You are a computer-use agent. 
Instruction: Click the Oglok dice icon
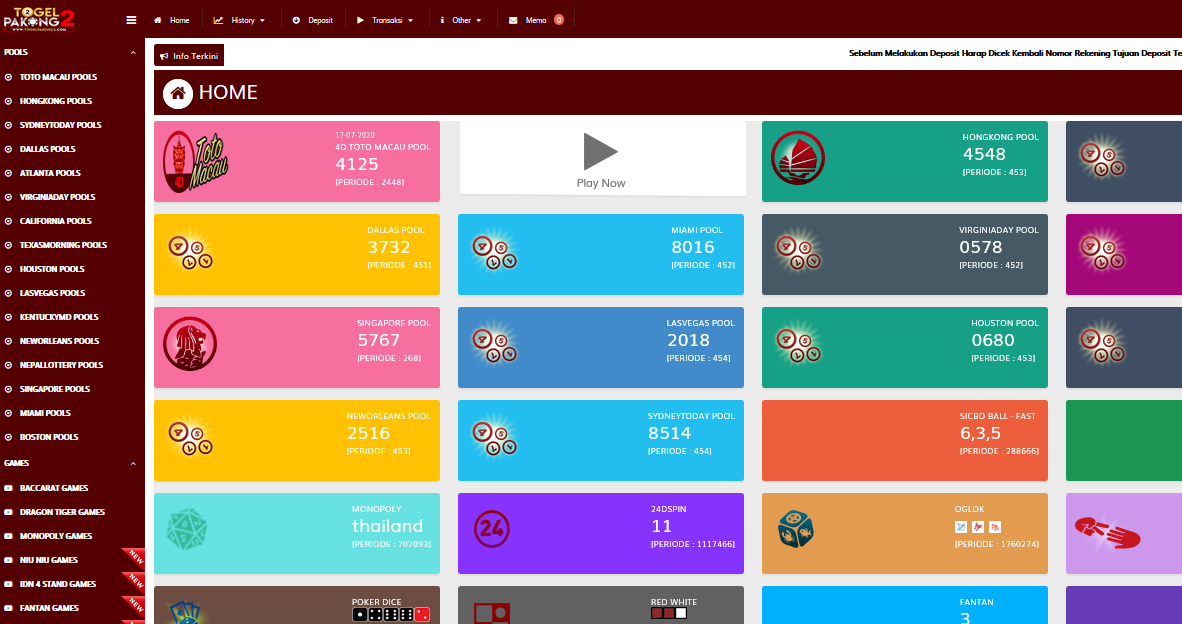pyautogui.click(x=796, y=528)
